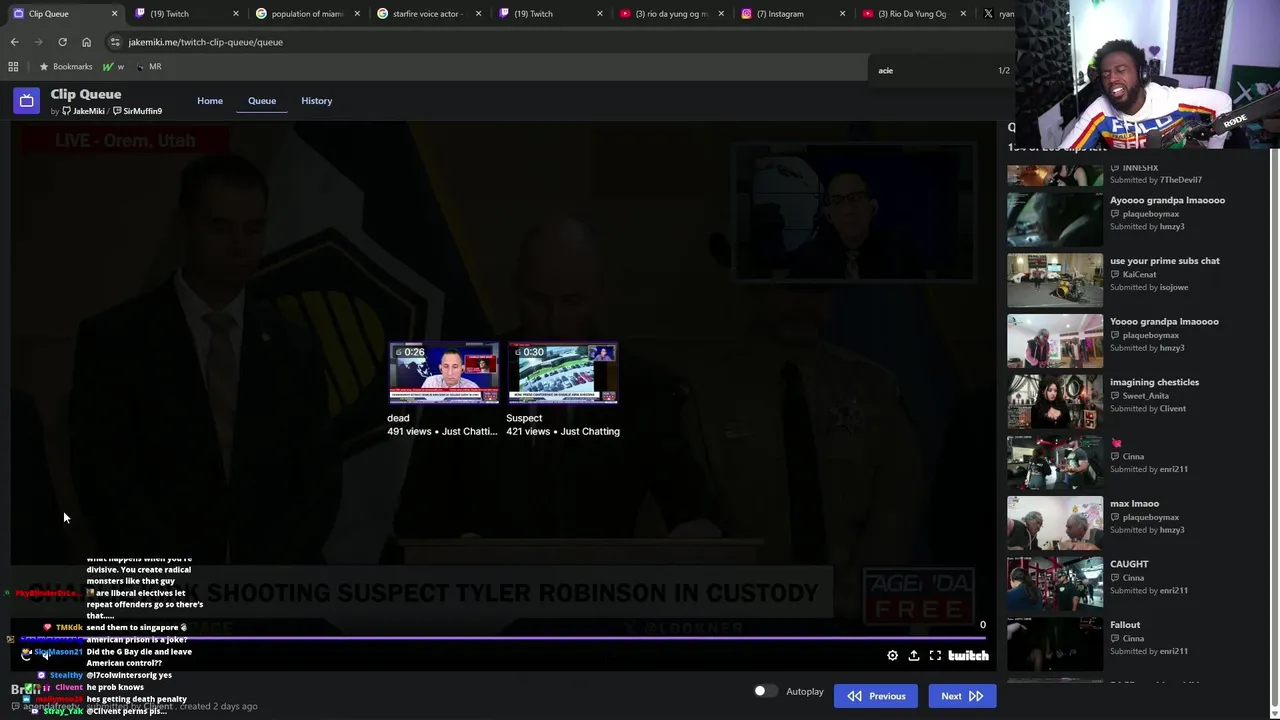Click the browser home icon
The image size is (1280, 720).
tap(86, 42)
